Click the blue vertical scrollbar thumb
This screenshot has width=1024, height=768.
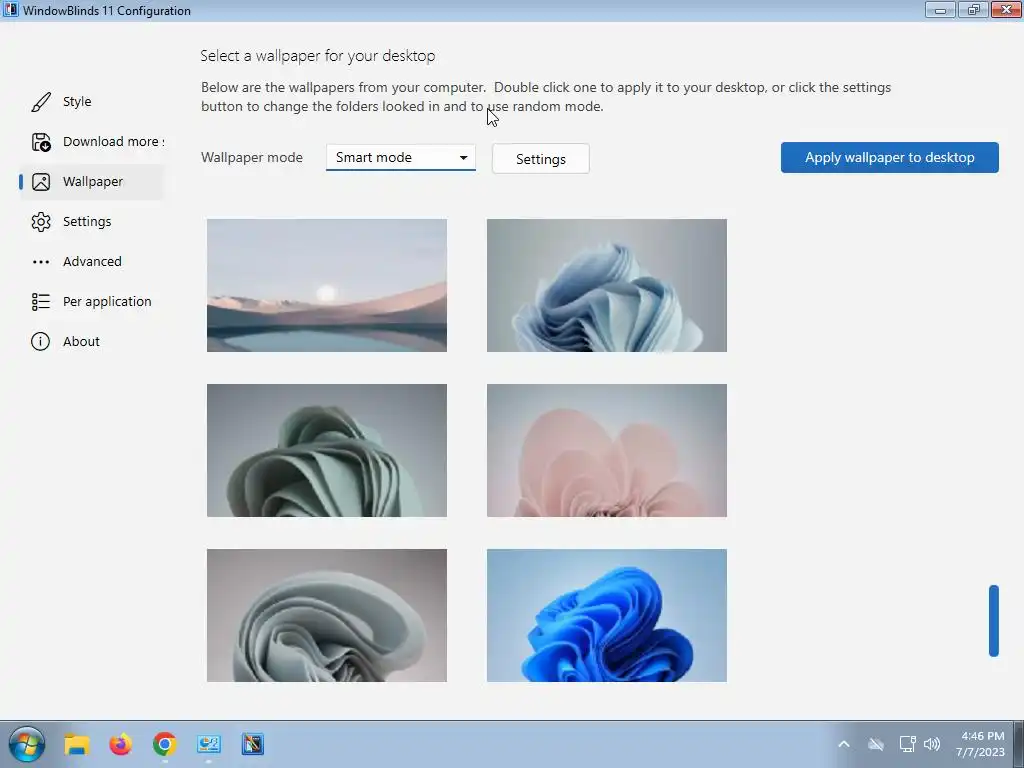click(994, 620)
